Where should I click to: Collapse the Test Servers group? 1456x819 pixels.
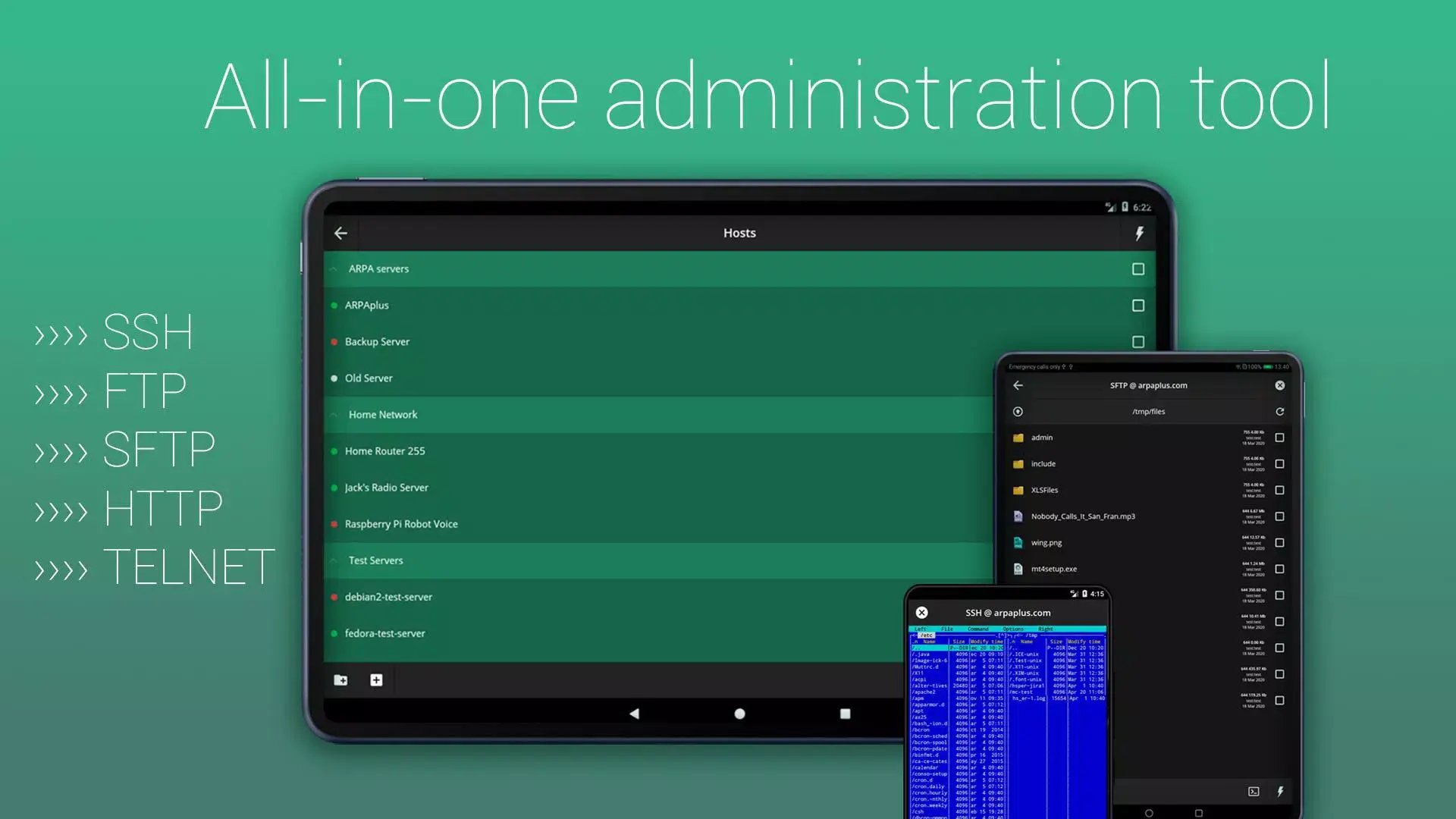tap(333, 560)
